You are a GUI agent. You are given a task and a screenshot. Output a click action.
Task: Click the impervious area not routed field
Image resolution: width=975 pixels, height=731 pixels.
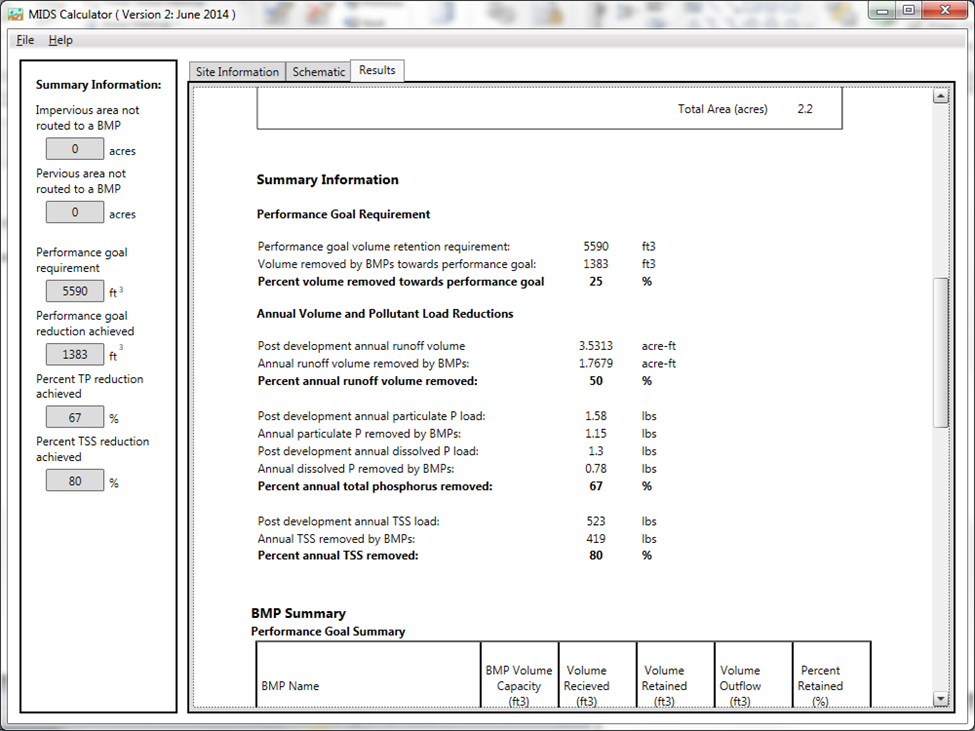[75, 149]
